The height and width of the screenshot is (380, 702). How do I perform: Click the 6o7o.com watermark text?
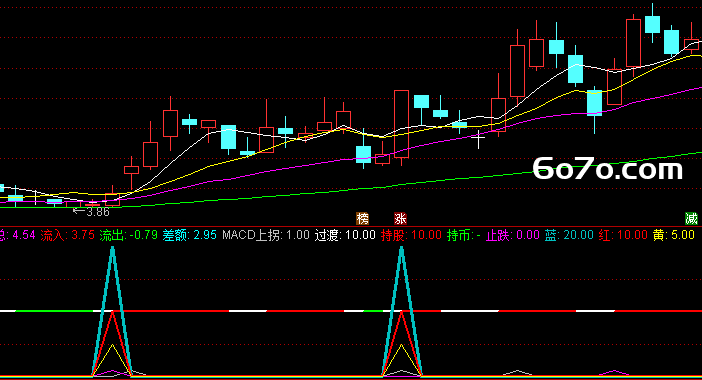[x=608, y=169]
